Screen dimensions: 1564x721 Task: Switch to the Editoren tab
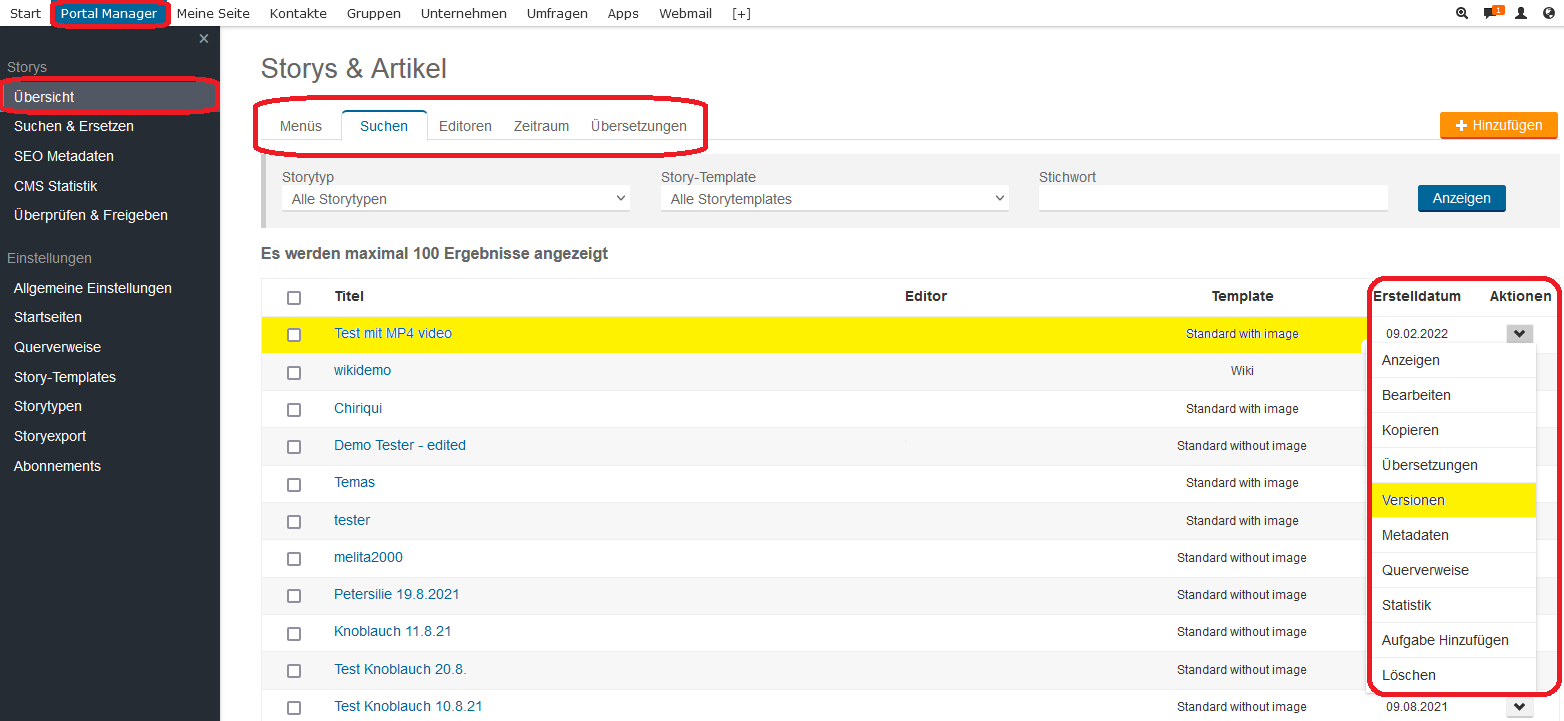click(465, 126)
